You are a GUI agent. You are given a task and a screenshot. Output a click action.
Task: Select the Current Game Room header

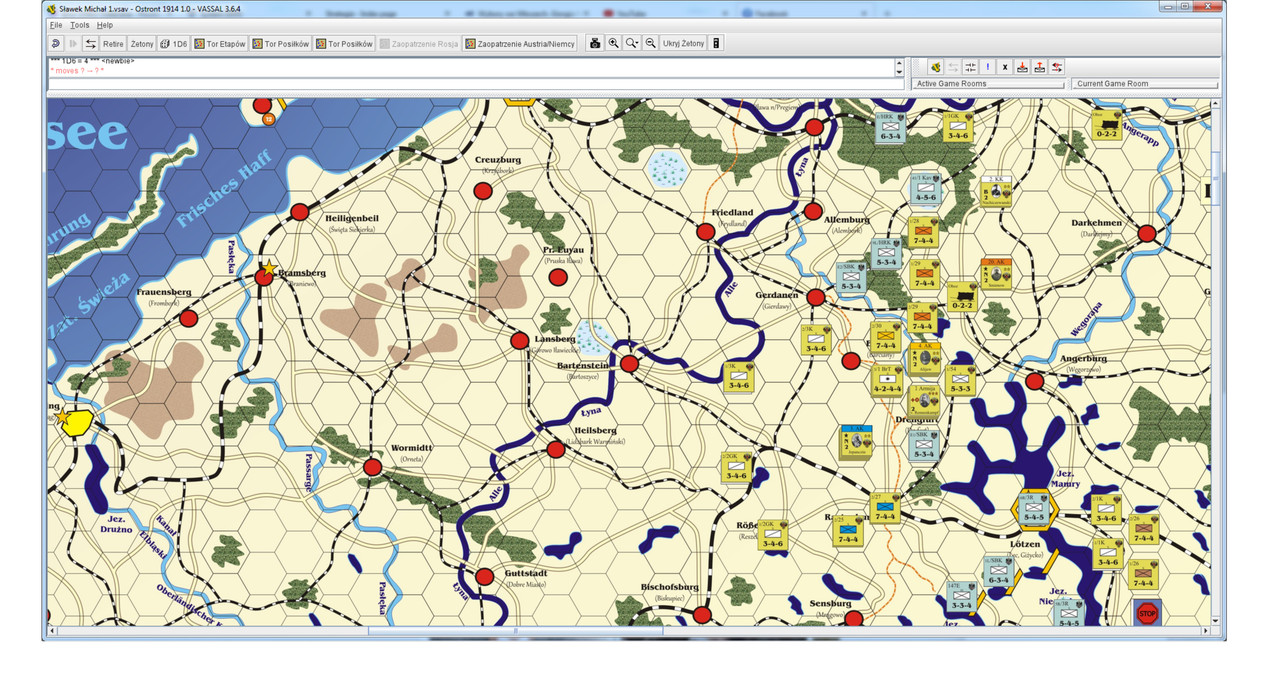point(1145,84)
